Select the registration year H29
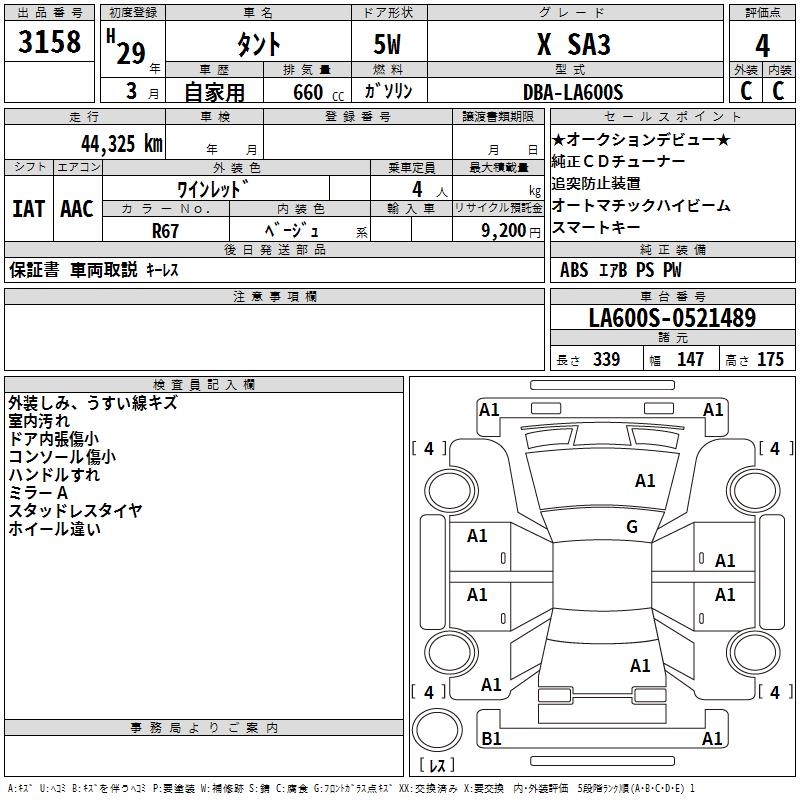 126,47
